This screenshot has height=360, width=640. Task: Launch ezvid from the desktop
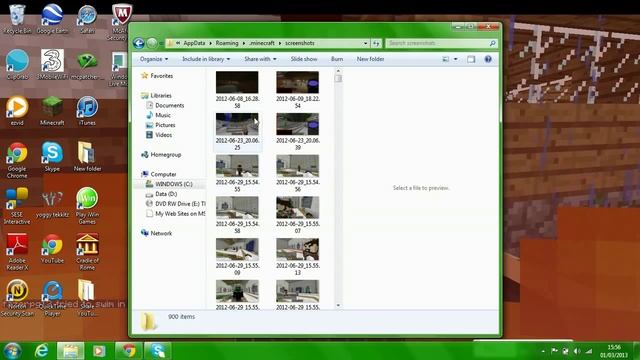tap(17, 111)
